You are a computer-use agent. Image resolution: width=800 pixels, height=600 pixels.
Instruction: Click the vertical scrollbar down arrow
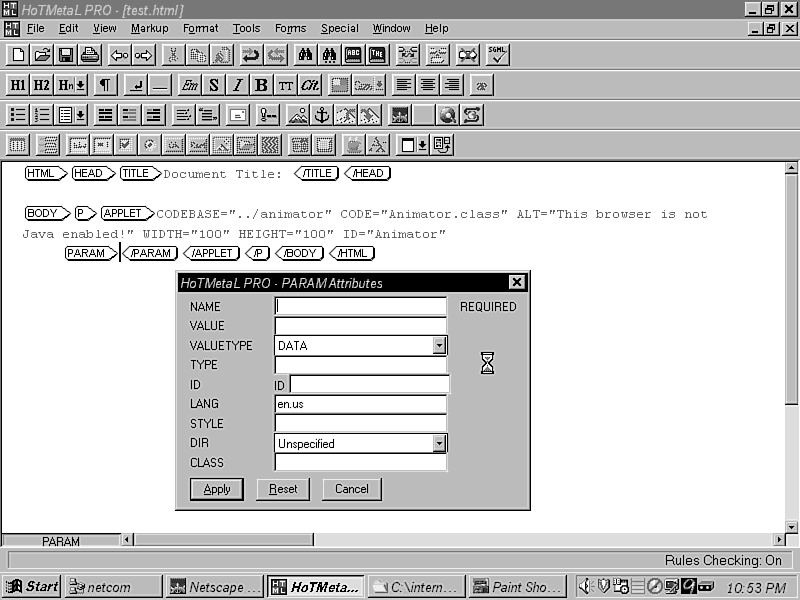pyautogui.click(x=791, y=527)
